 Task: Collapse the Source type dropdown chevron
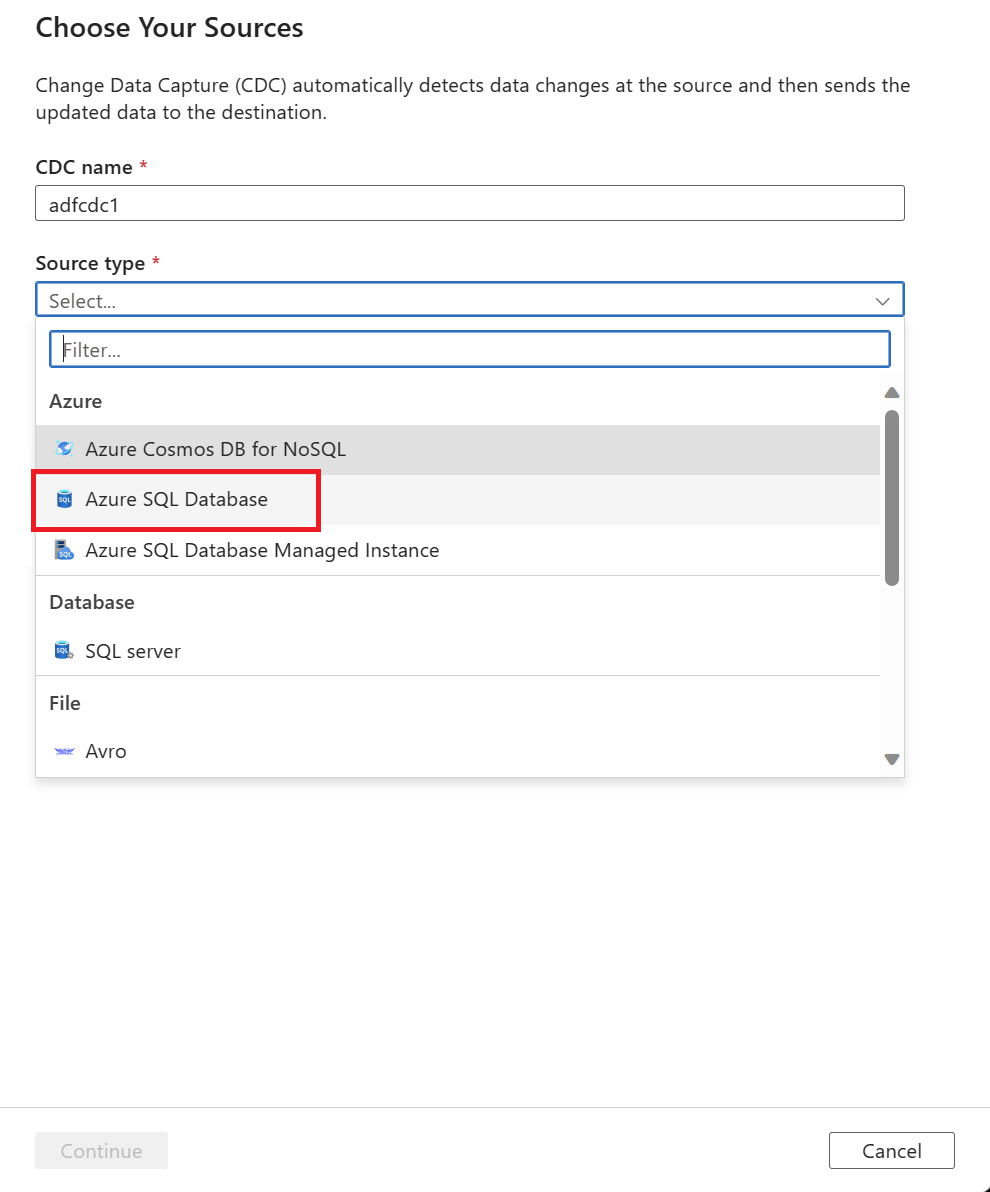(x=882, y=300)
